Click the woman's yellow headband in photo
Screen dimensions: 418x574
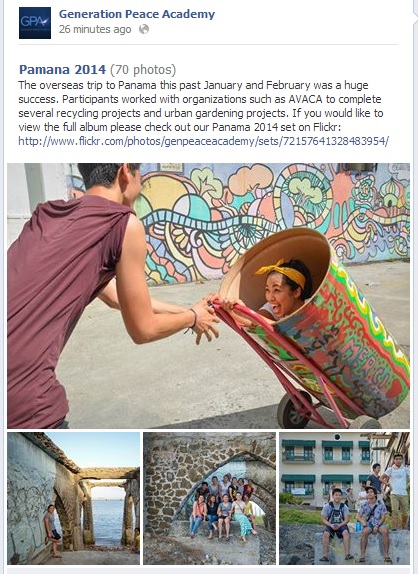click(282, 273)
